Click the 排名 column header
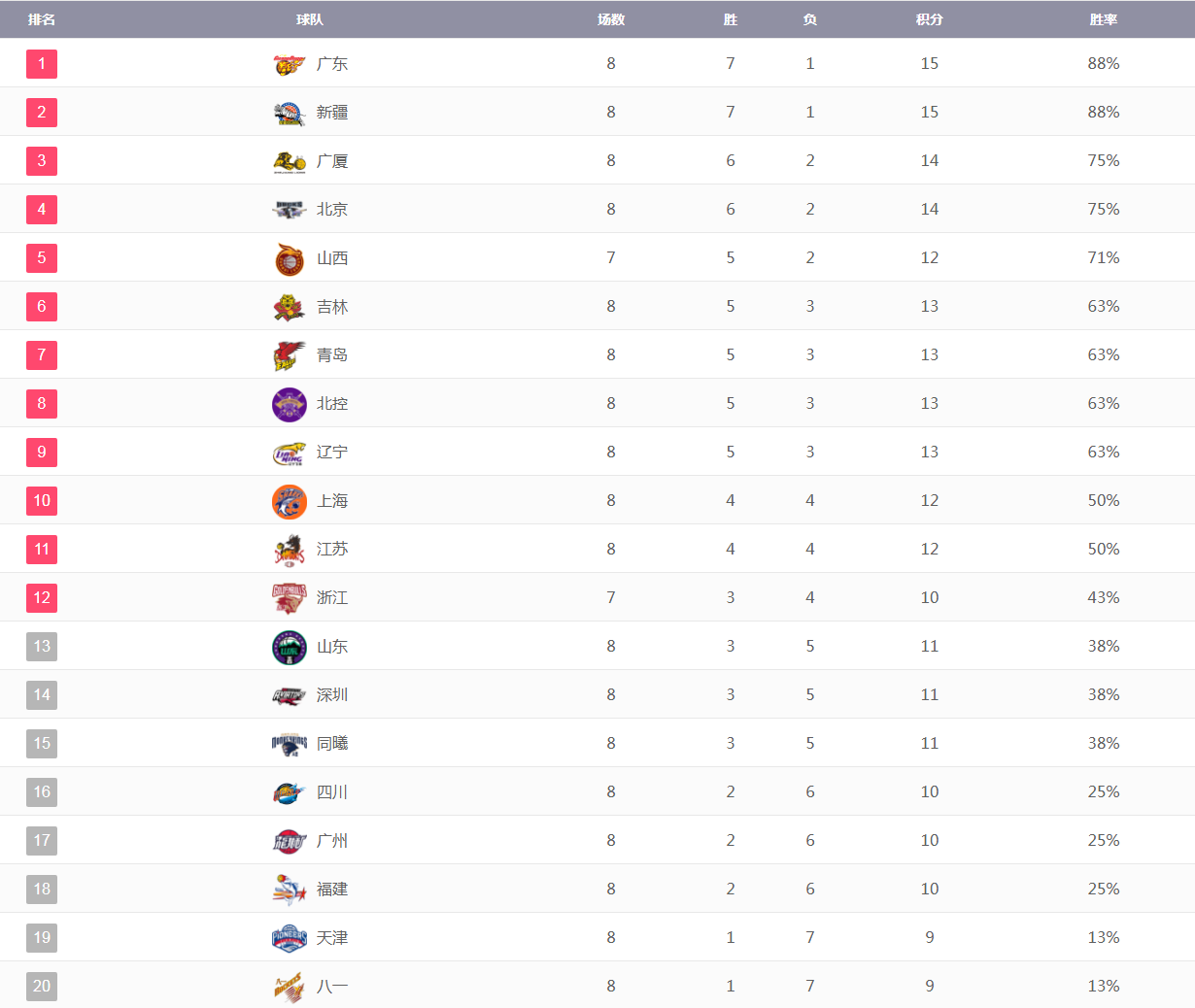 [42, 19]
